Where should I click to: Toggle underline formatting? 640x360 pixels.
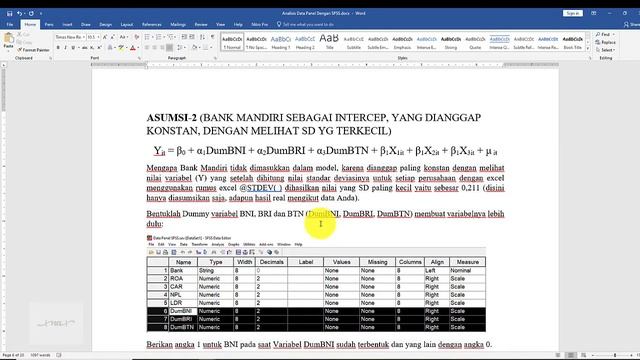coord(73,48)
